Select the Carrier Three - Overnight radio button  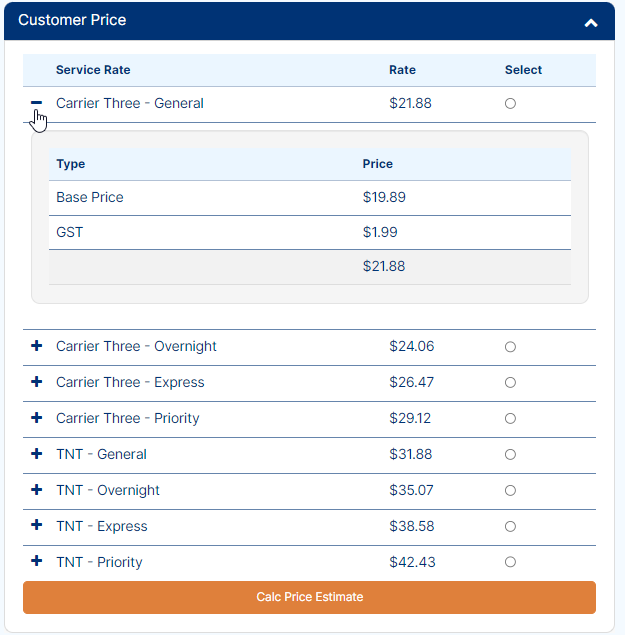click(510, 347)
